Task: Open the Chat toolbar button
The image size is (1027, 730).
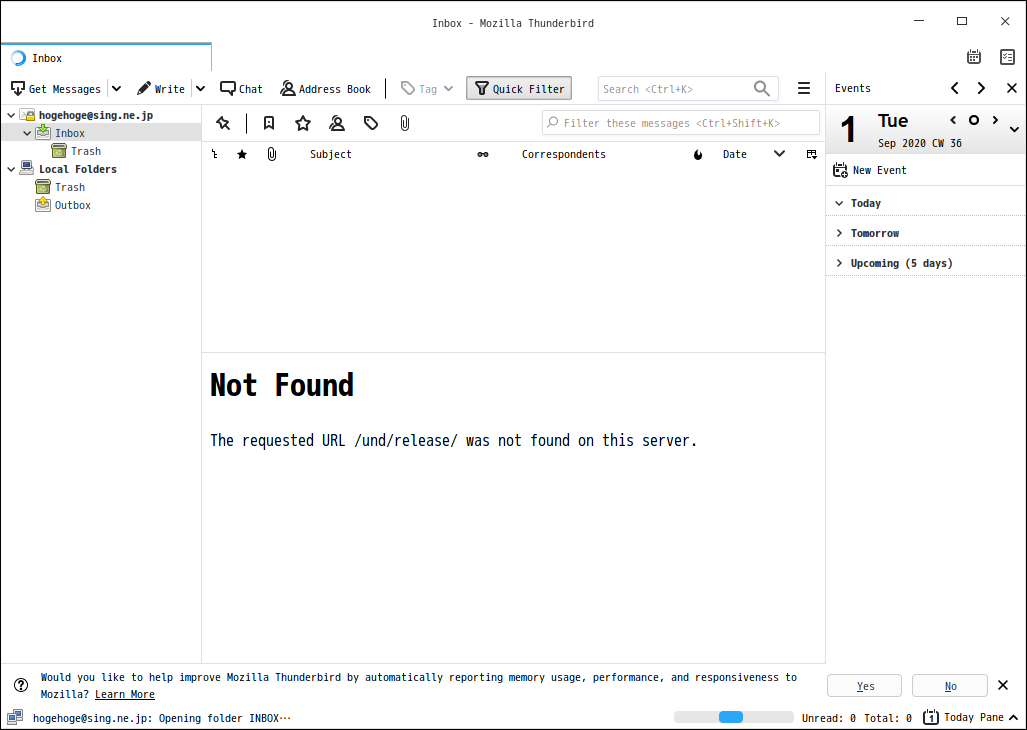Action: [x=241, y=88]
